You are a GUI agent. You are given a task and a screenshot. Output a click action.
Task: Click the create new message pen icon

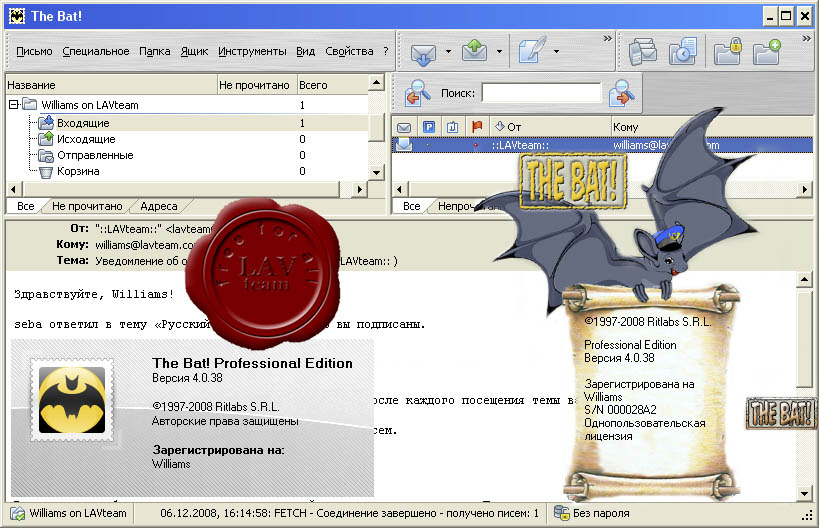coord(532,50)
